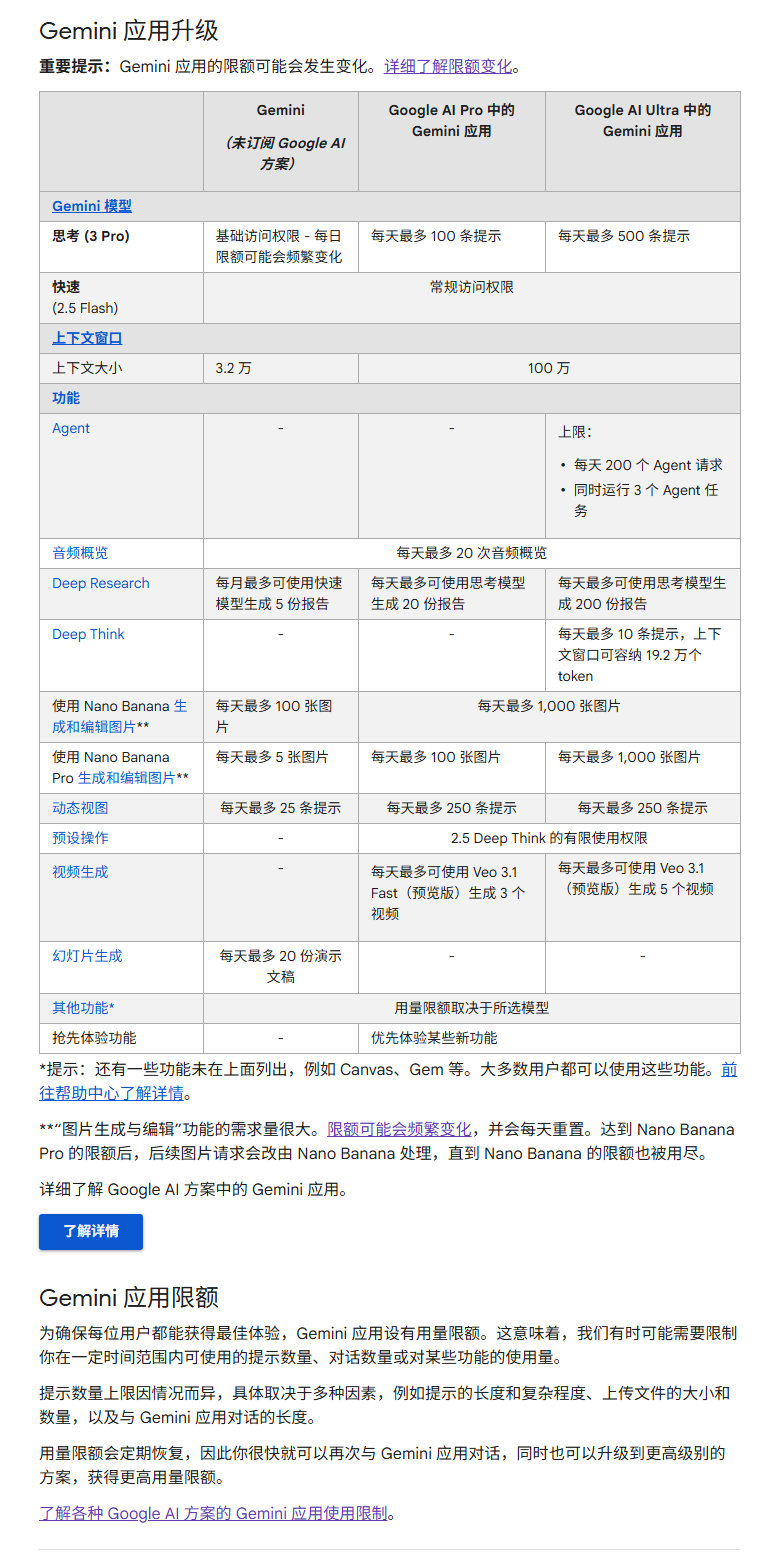Click the 限额可能会频繁变化 link
The width and height of the screenshot is (772, 1555).
click(x=399, y=1129)
